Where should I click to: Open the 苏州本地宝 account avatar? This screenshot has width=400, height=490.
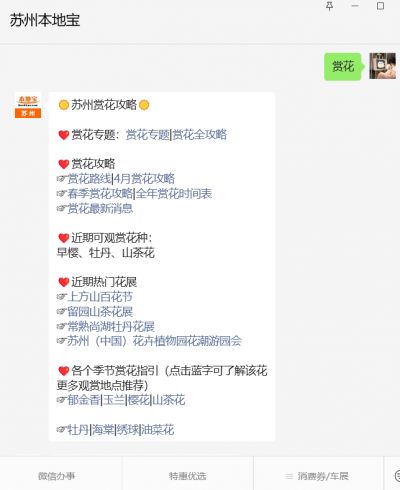tap(28, 105)
